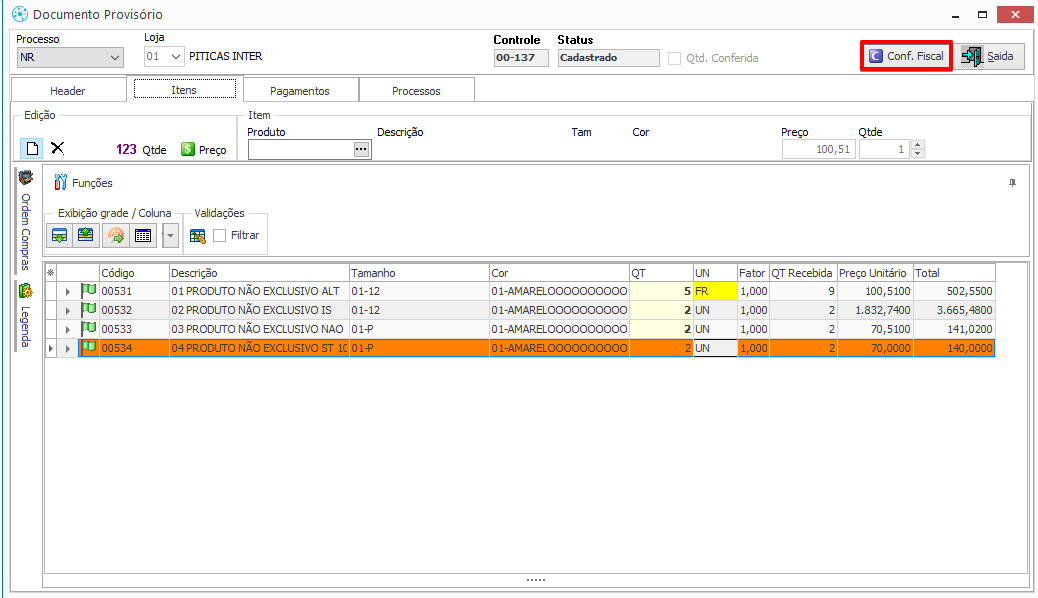Toggle the Qtd. Conferida checkbox
1038x598 pixels.
click(675, 58)
